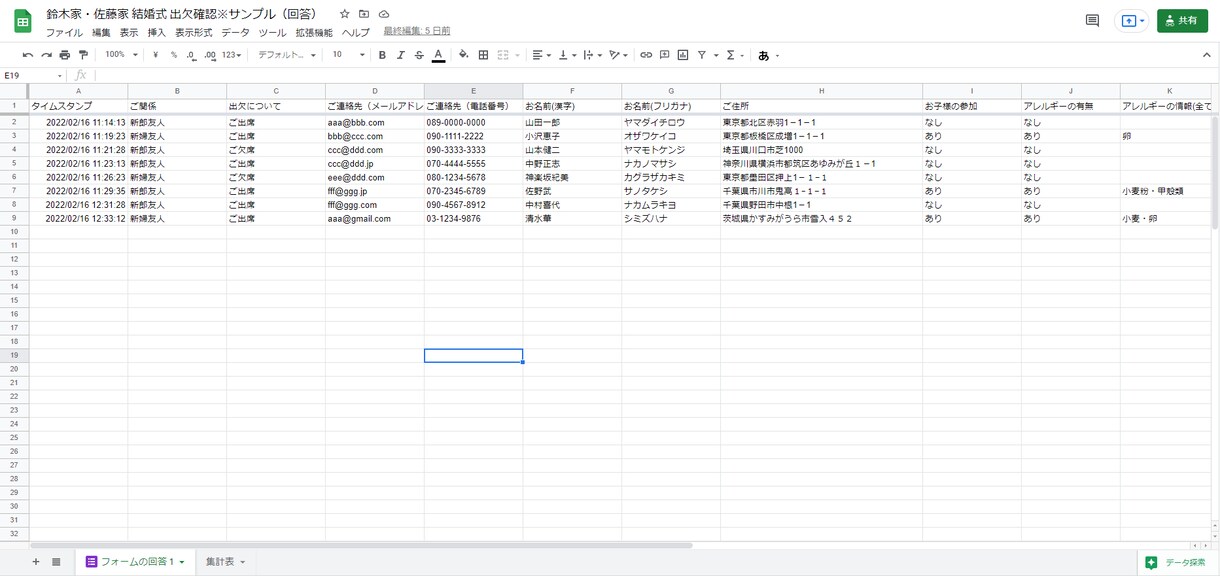1220x576 pixels.
Task: Add a new sheet with plus icon
Action: [x=36, y=562]
